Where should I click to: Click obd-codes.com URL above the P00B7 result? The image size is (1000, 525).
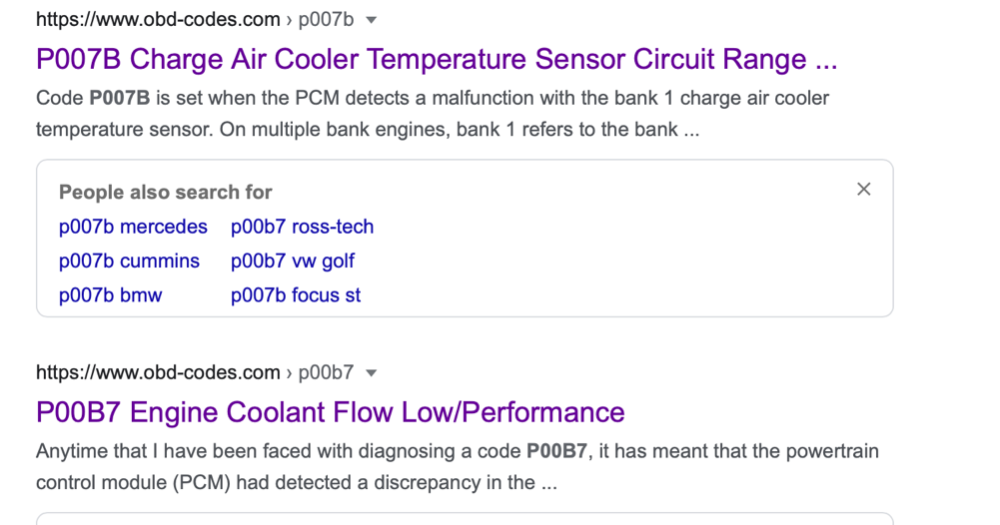(158, 373)
